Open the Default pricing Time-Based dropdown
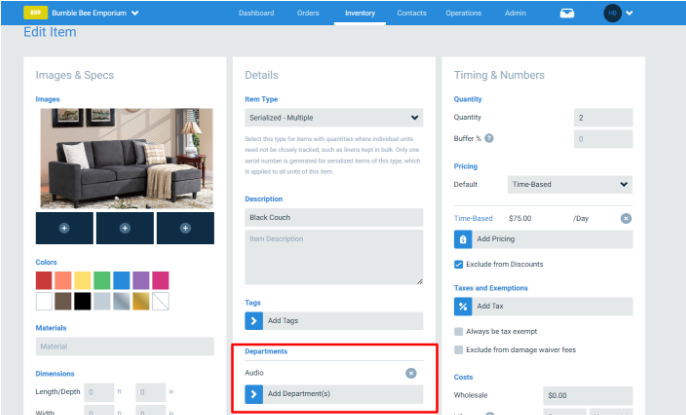686x415 pixels. [x=570, y=185]
